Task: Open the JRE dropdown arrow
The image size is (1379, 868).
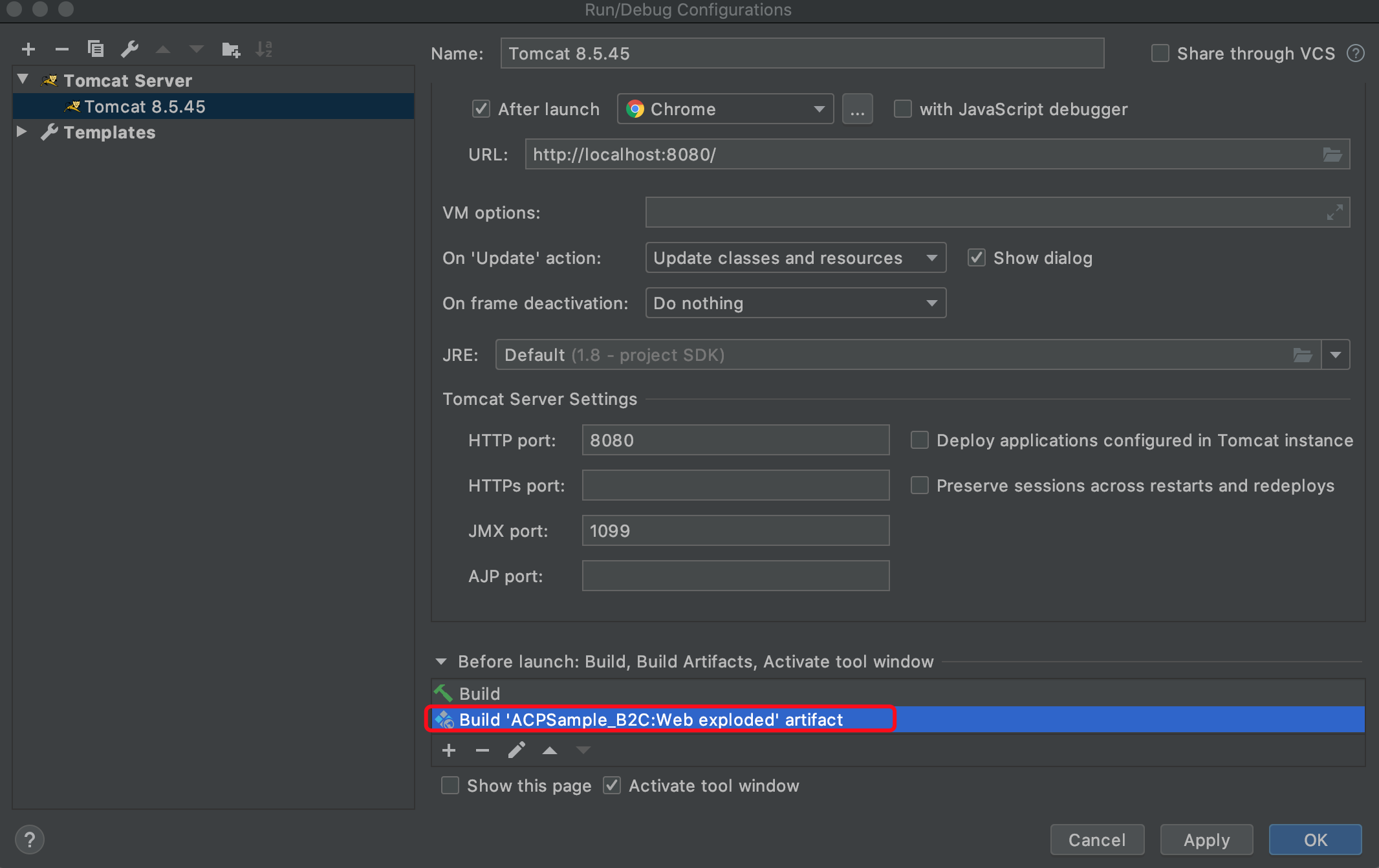Action: point(1336,355)
